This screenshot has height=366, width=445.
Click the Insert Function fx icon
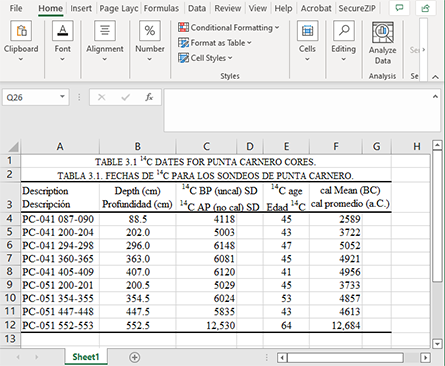pos(149,97)
